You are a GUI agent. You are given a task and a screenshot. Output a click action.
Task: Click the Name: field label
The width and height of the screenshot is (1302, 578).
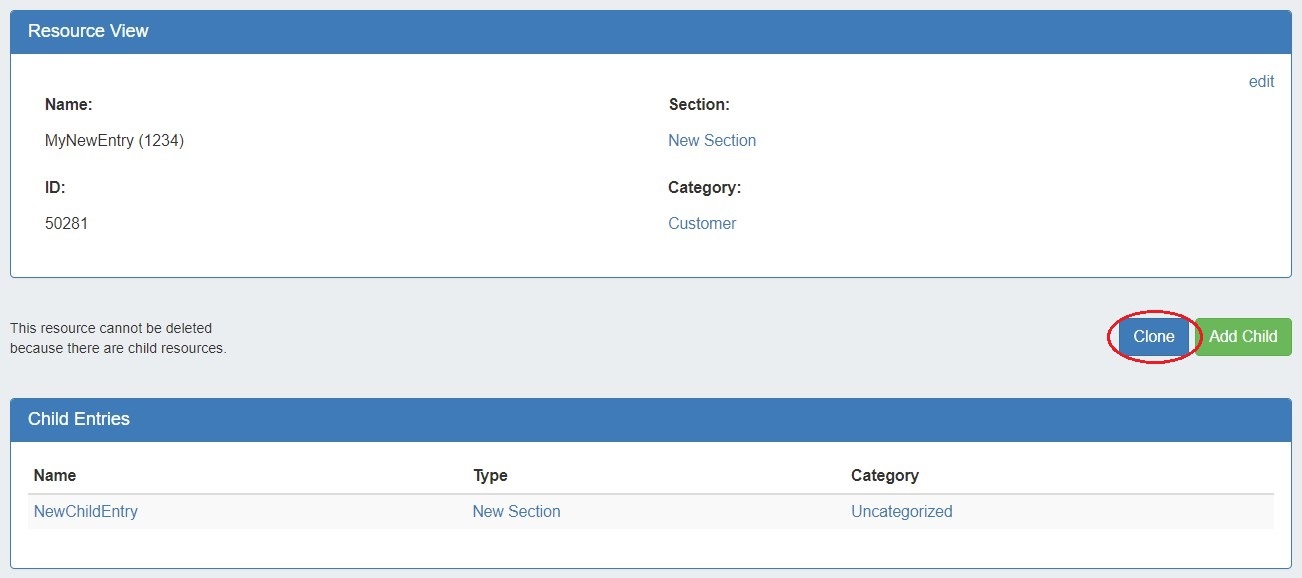click(x=68, y=105)
